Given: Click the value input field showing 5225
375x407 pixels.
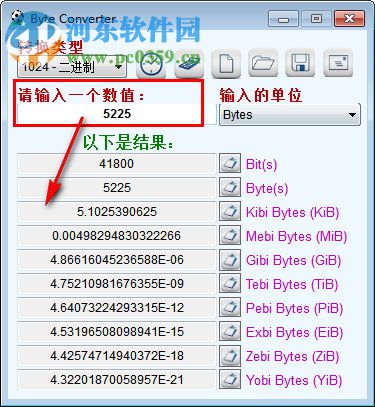Looking at the screenshot, I should pyautogui.click(x=117, y=114).
